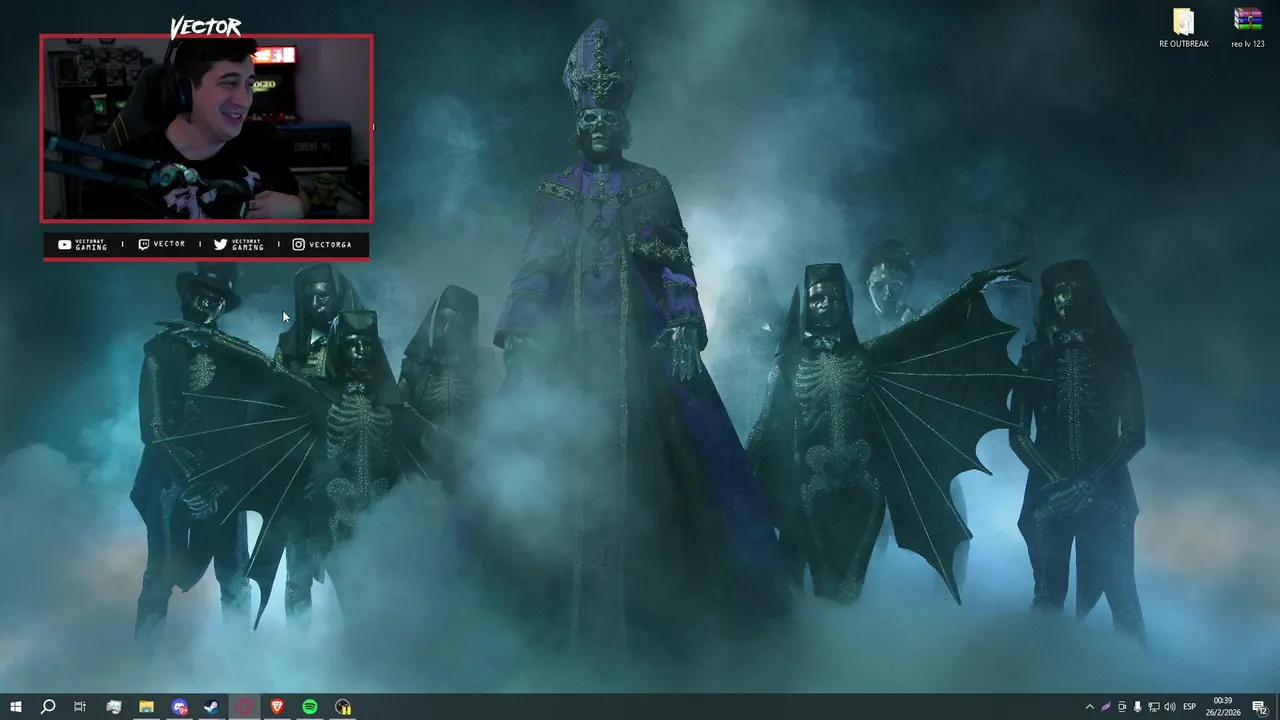Image resolution: width=1280 pixels, height=720 pixels.
Task: Open Spotify from the taskbar
Action: pos(310,707)
